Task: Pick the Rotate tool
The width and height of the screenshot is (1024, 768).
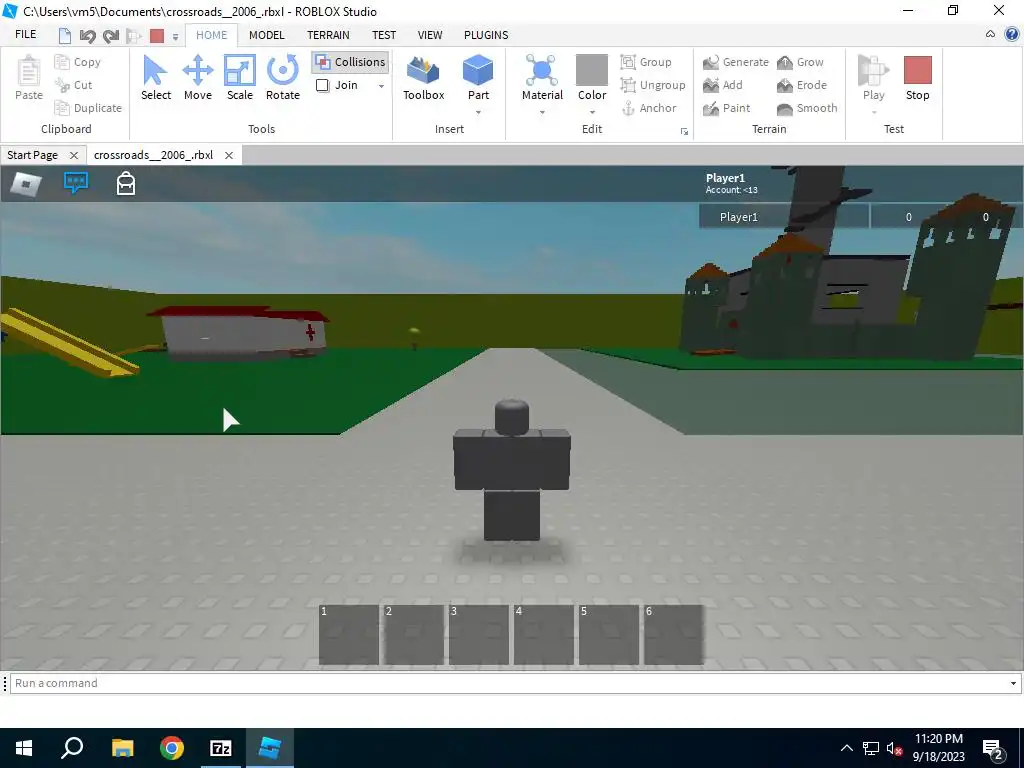Action: click(283, 77)
